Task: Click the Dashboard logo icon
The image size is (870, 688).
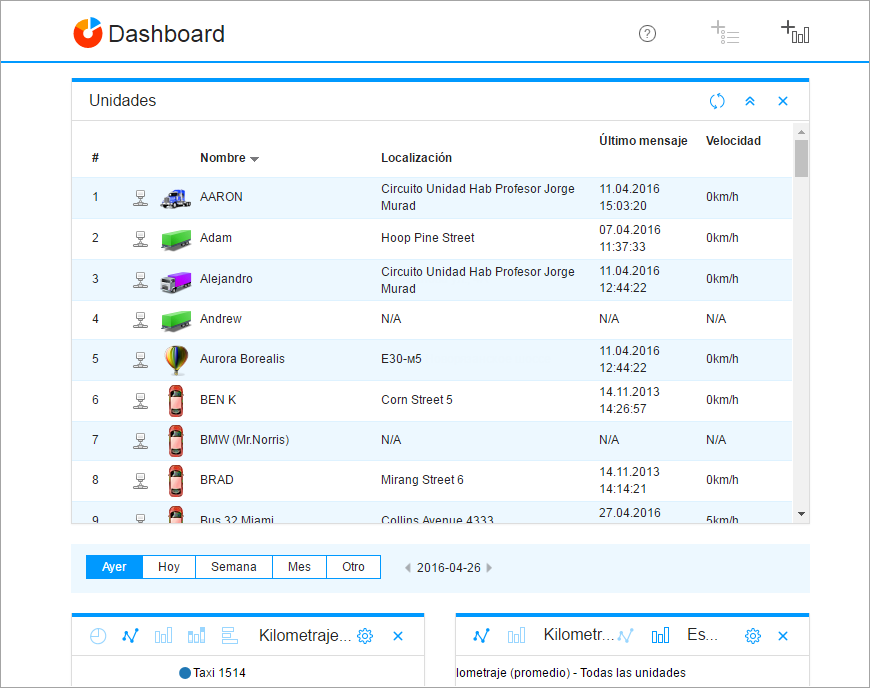Action: pos(88,33)
